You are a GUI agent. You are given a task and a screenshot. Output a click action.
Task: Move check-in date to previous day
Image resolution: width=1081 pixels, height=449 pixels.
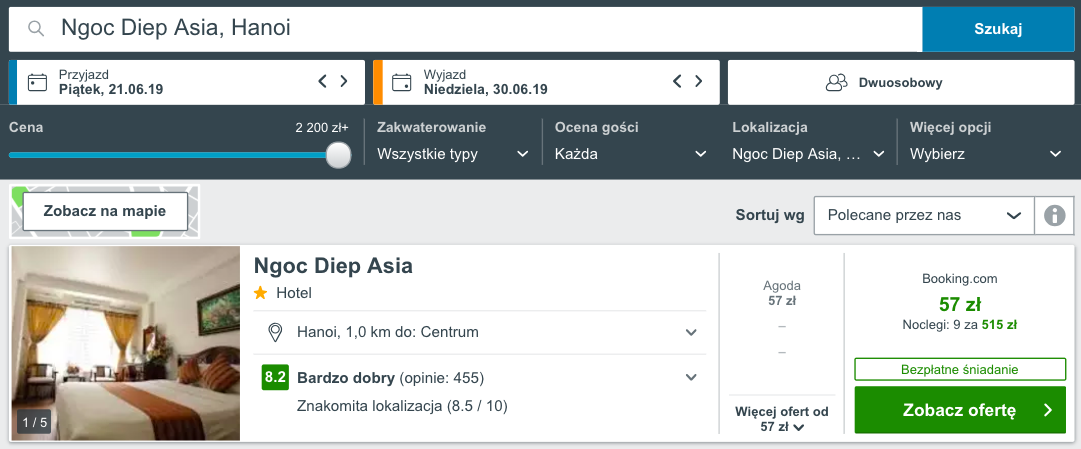(x=322, y=81)
